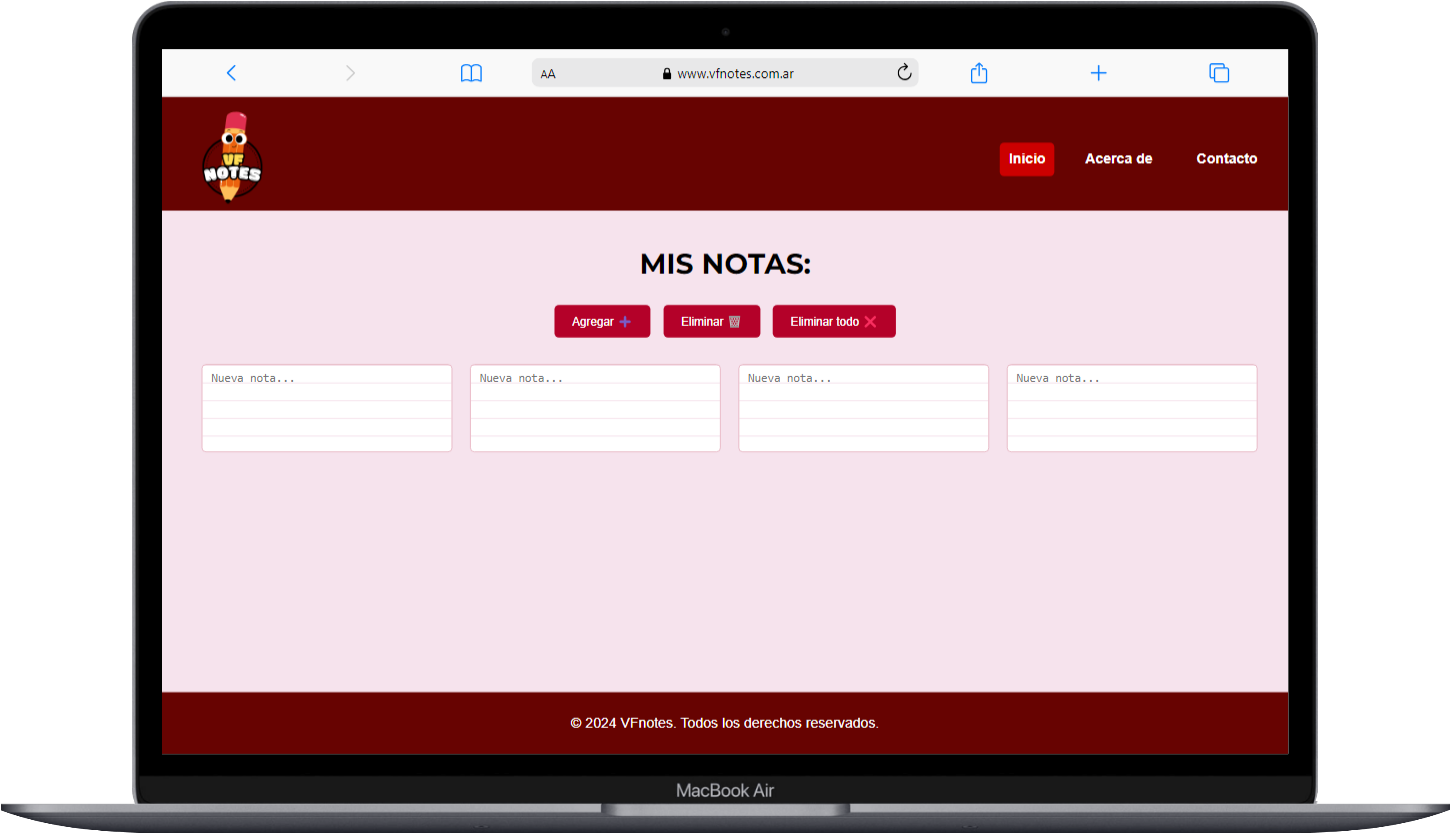The height and width of the screenshot is (833, 1450).
Task: Open a new tab with the plus icon
Action: pyautogui.click(x=1098, y=72)
